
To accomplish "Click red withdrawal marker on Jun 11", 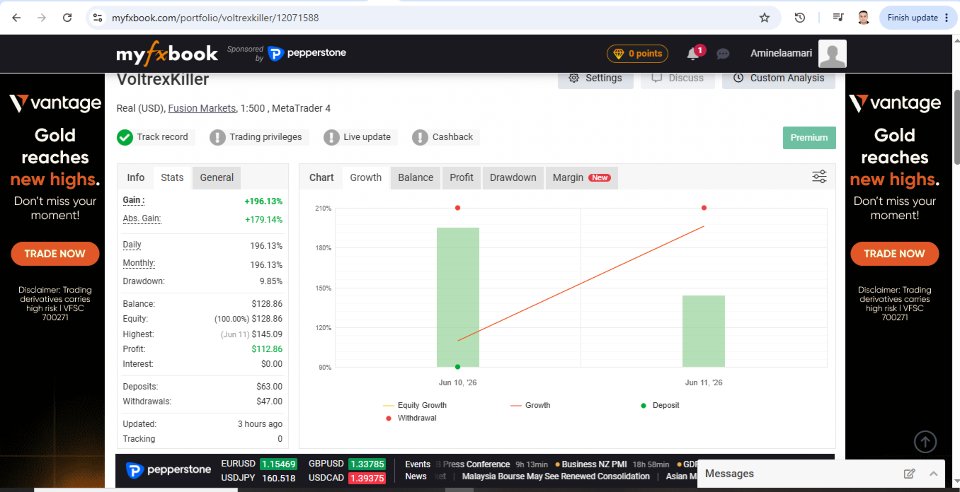I will [704, 208].
